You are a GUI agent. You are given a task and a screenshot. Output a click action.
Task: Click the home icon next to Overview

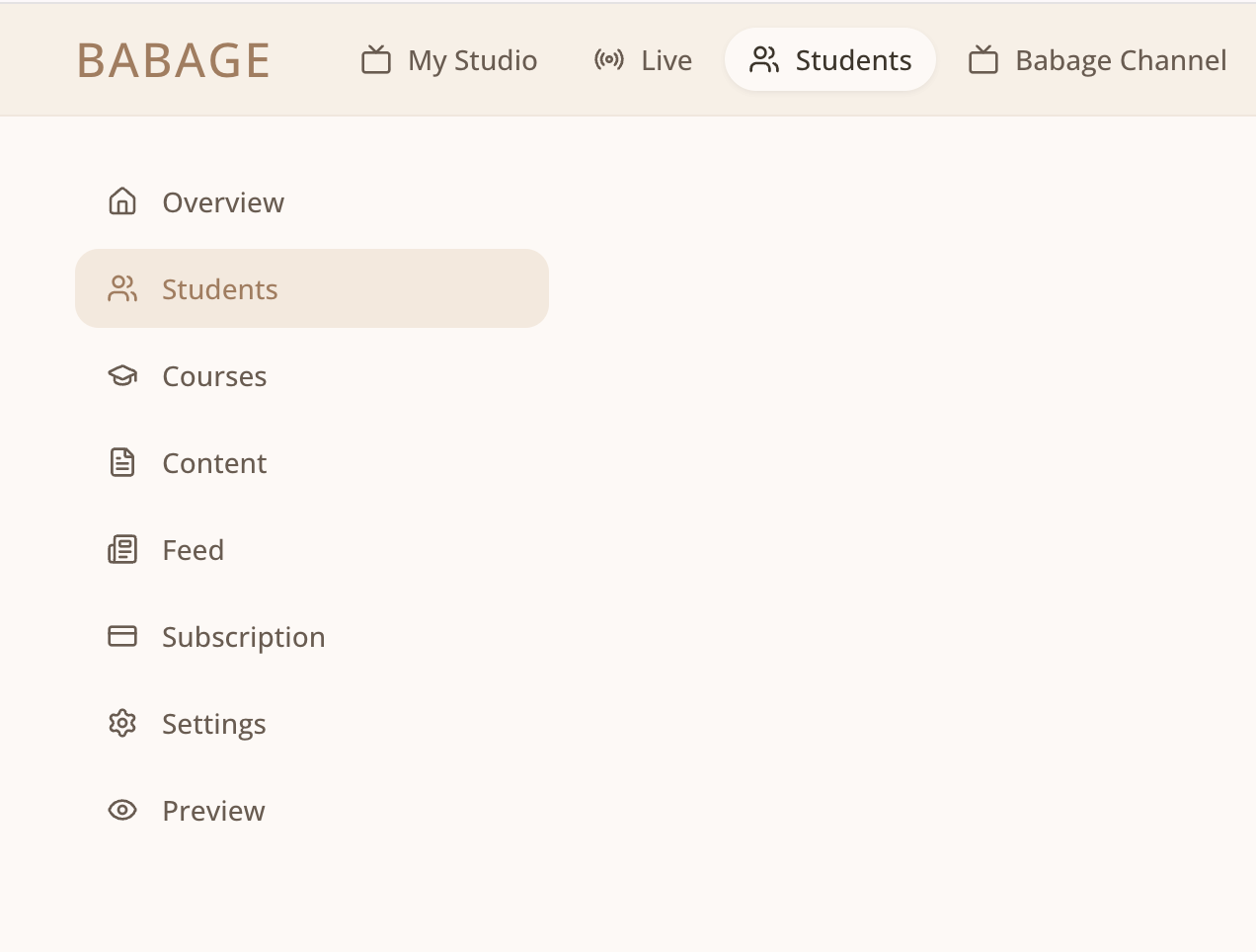pos(122,201)
